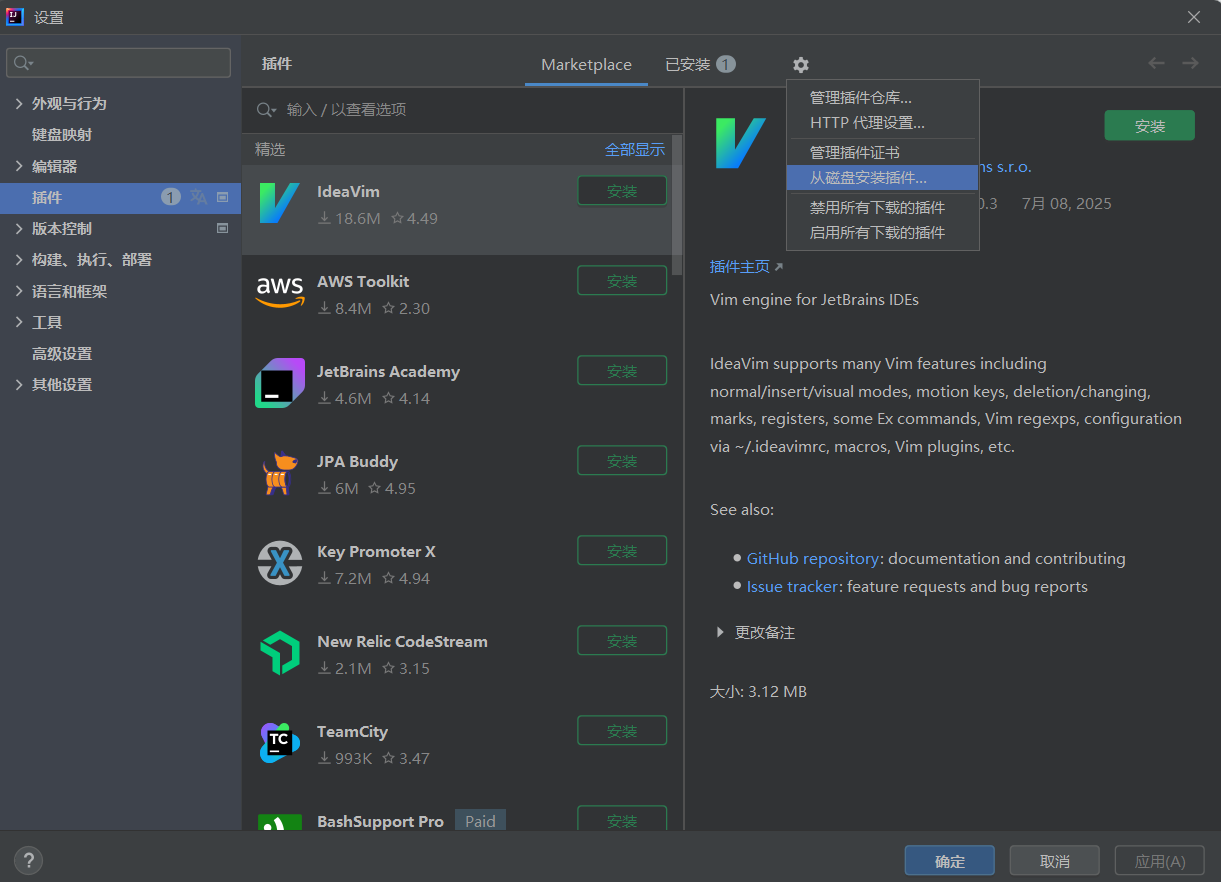Click the 已安装 tab count badge
1221x882 pixels.
click(x=726, y=64)
